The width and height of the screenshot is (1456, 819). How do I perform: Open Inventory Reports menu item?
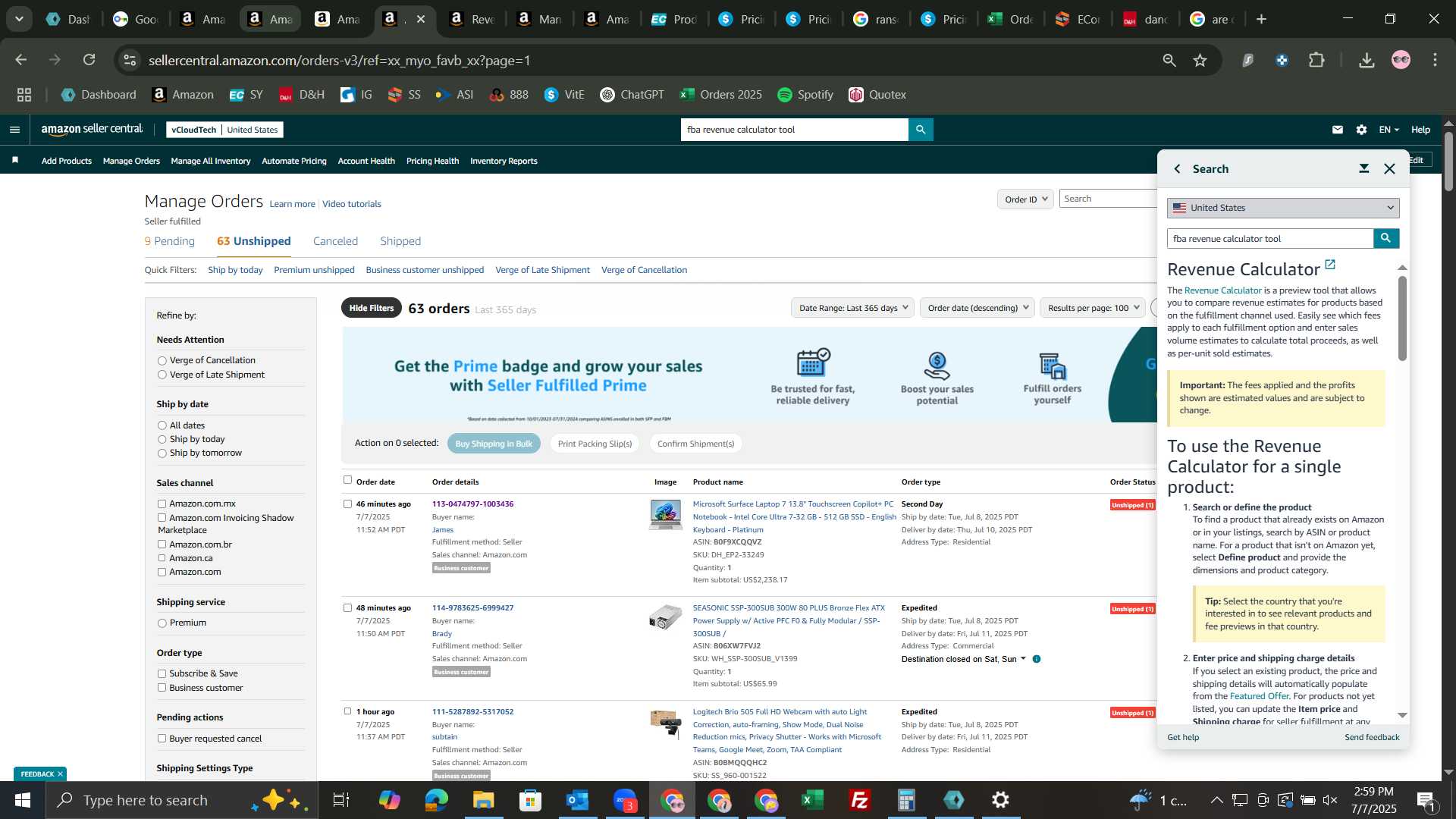tap(504, 161)
